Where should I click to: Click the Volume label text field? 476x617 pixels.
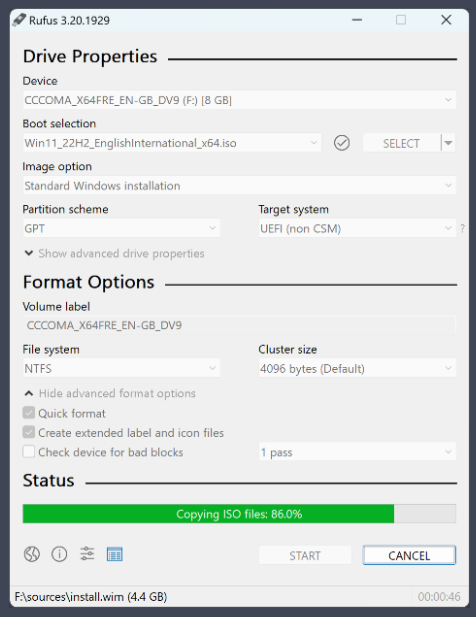(239, 325)
